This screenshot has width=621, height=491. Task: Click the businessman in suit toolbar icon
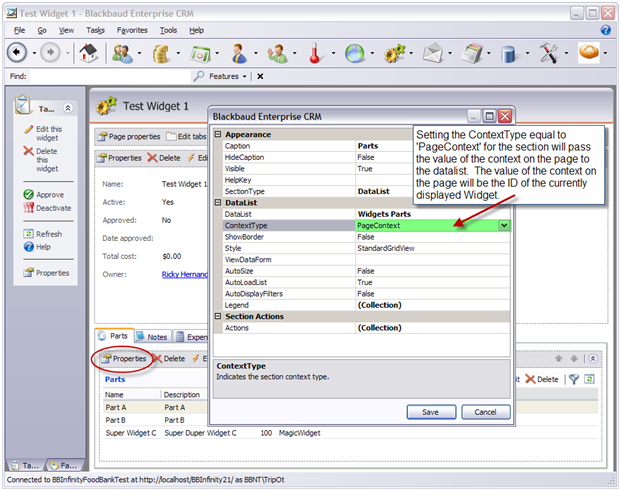click(x=239, y=53)
